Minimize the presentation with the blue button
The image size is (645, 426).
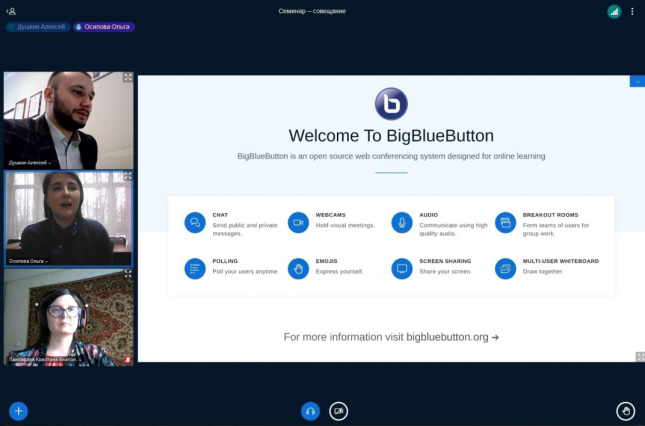pyautogui.click(x=637, y=81)
